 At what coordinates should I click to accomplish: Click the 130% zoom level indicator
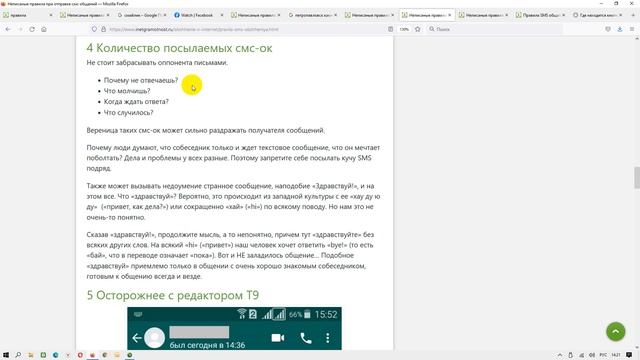[404, 29]
